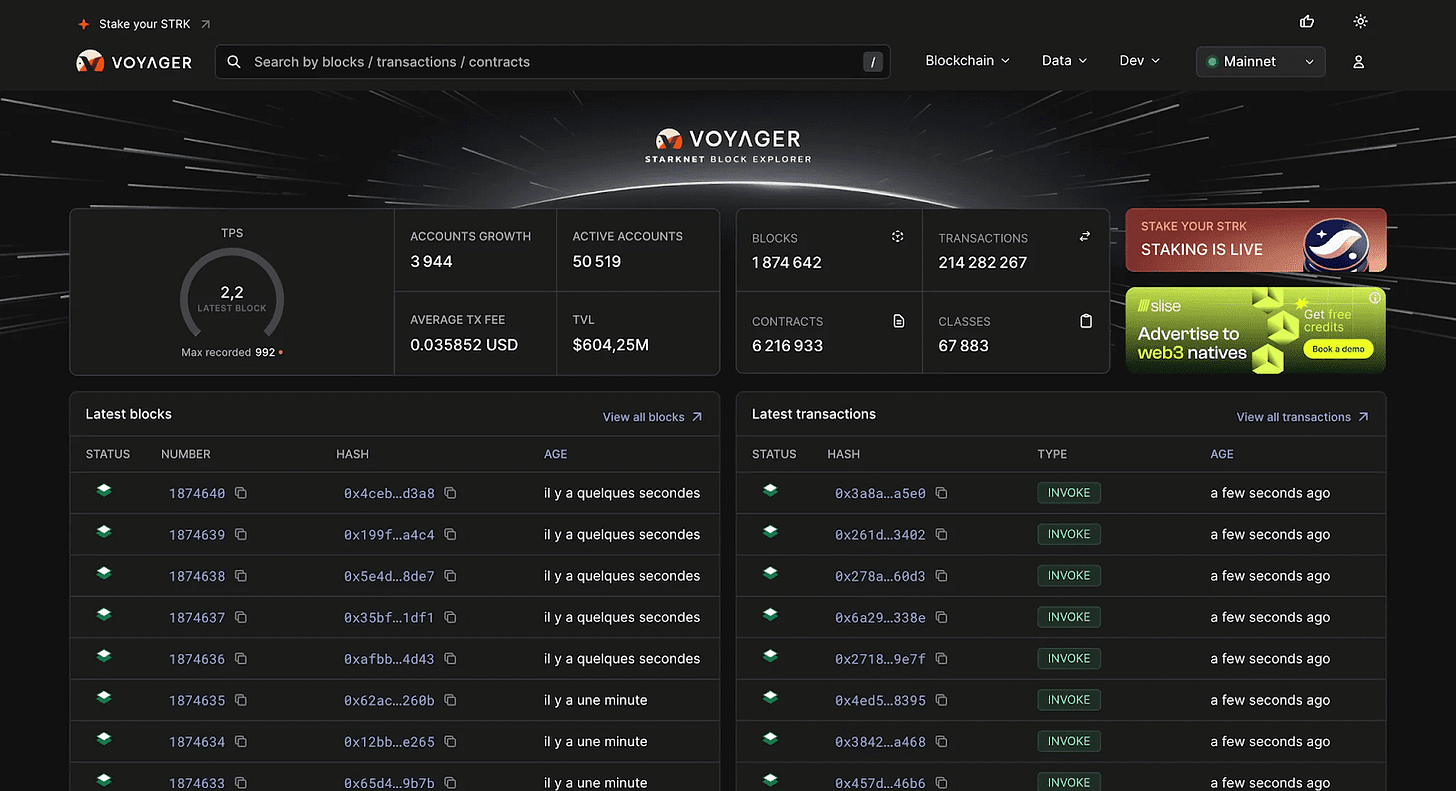Click Transactions count 214 282 267

pyautogui.click(x=983, y=263)
